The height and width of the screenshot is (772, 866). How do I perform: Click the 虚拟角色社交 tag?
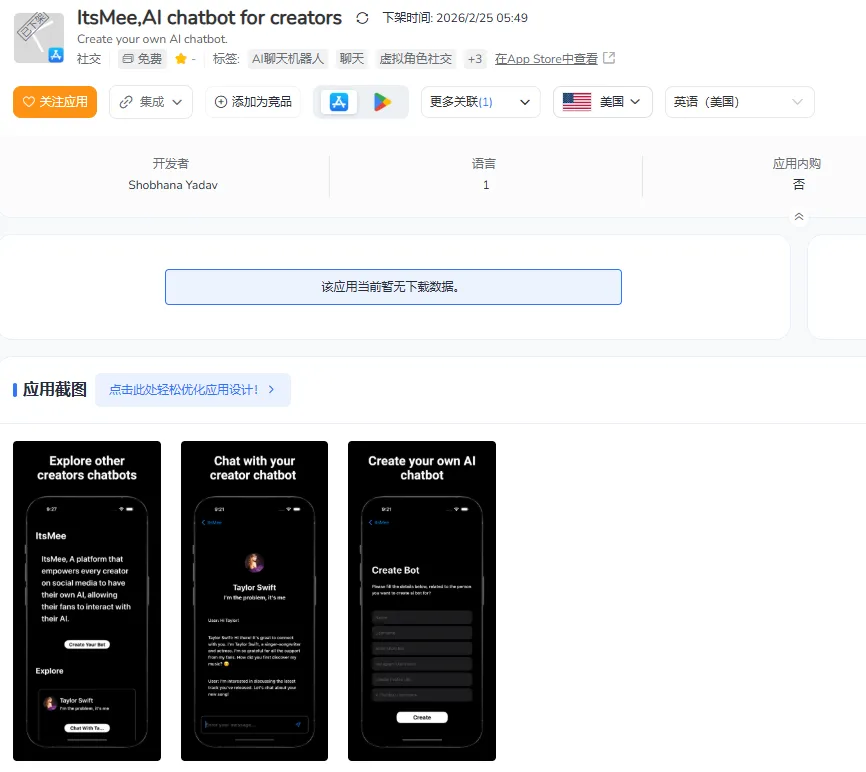tap(415, 59)
